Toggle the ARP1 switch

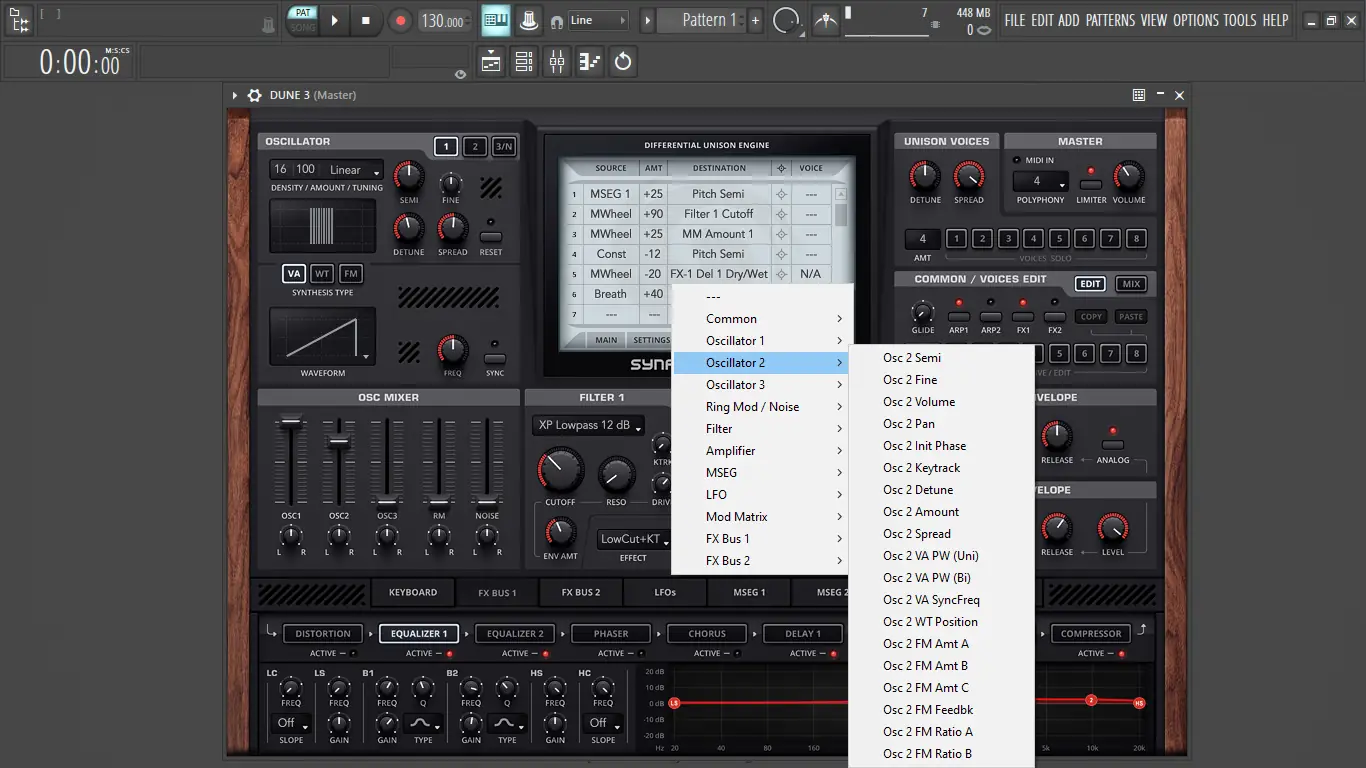tap(958, 316)
